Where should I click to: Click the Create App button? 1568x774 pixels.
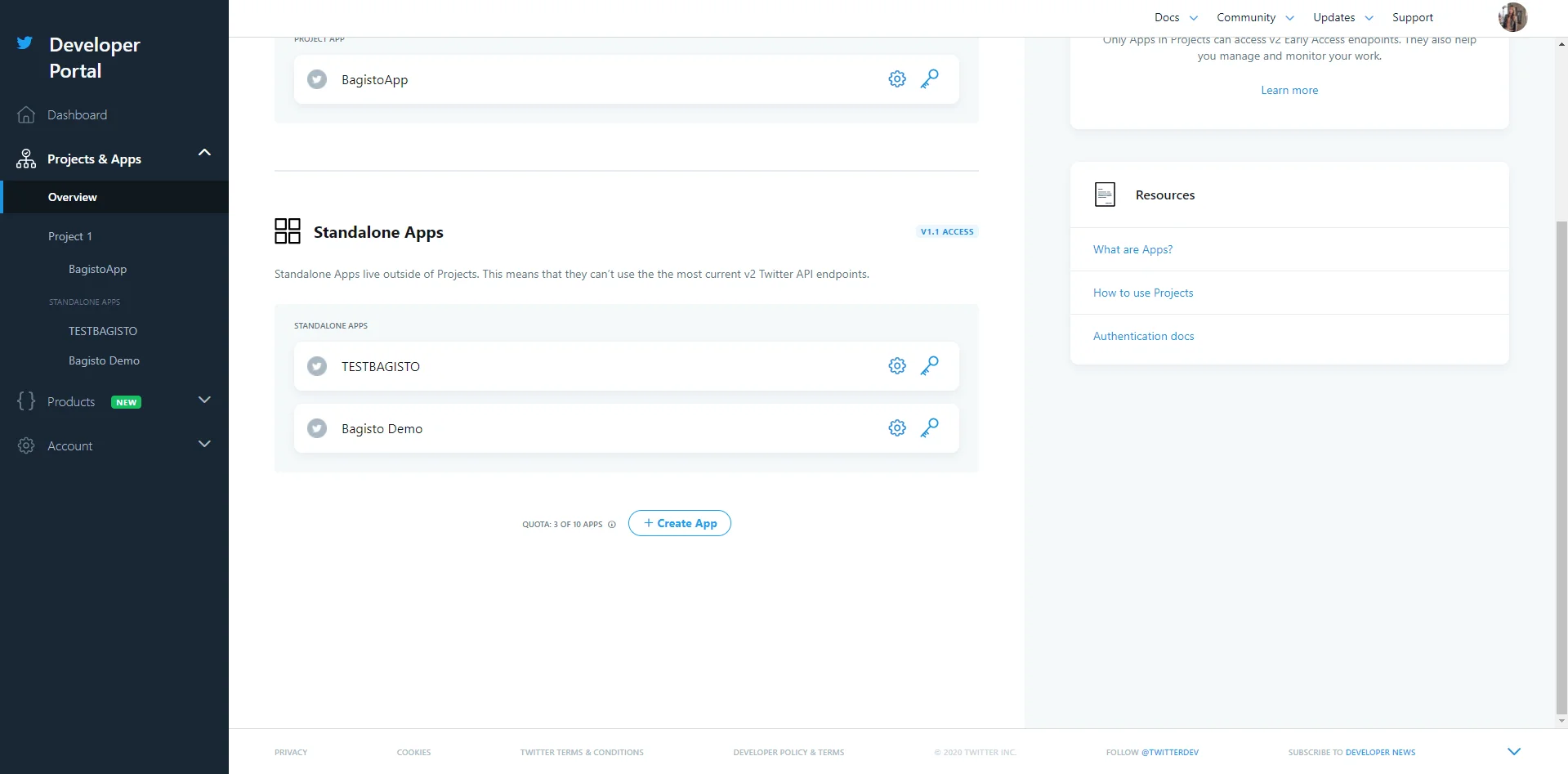tap(679, 523)
